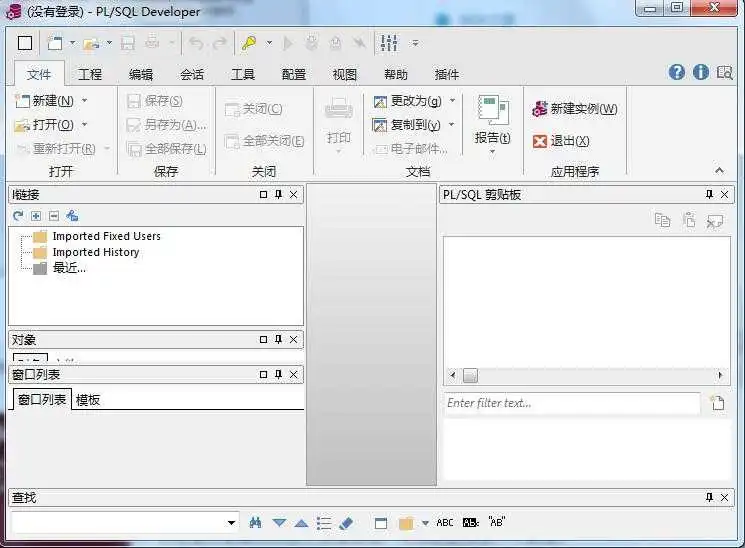Click binoculars find icon in 查找 bar

255,523
